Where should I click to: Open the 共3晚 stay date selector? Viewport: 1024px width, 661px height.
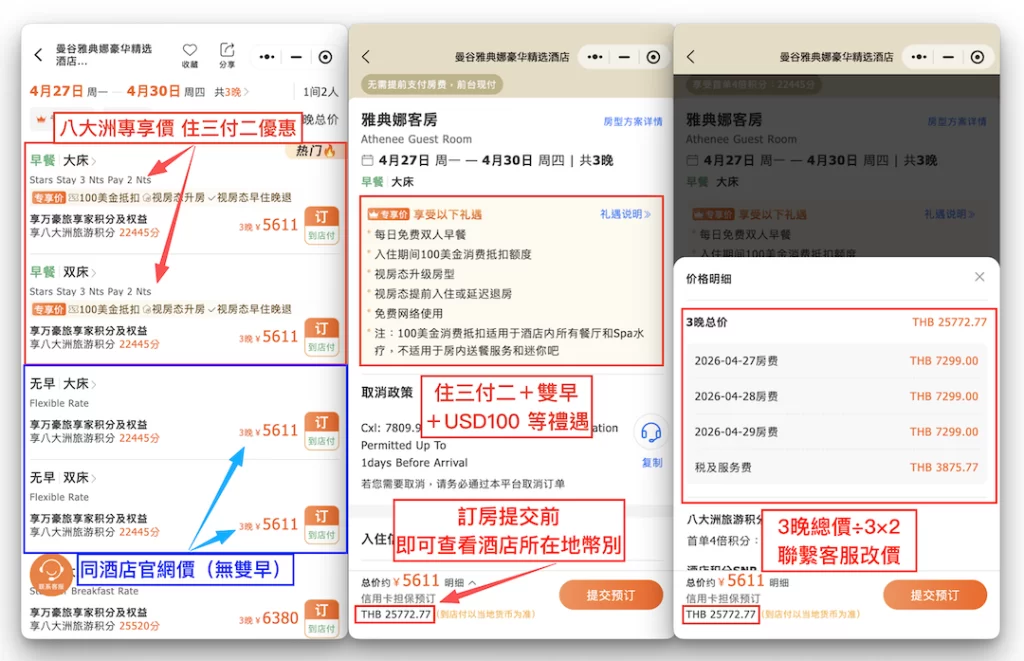232,92
